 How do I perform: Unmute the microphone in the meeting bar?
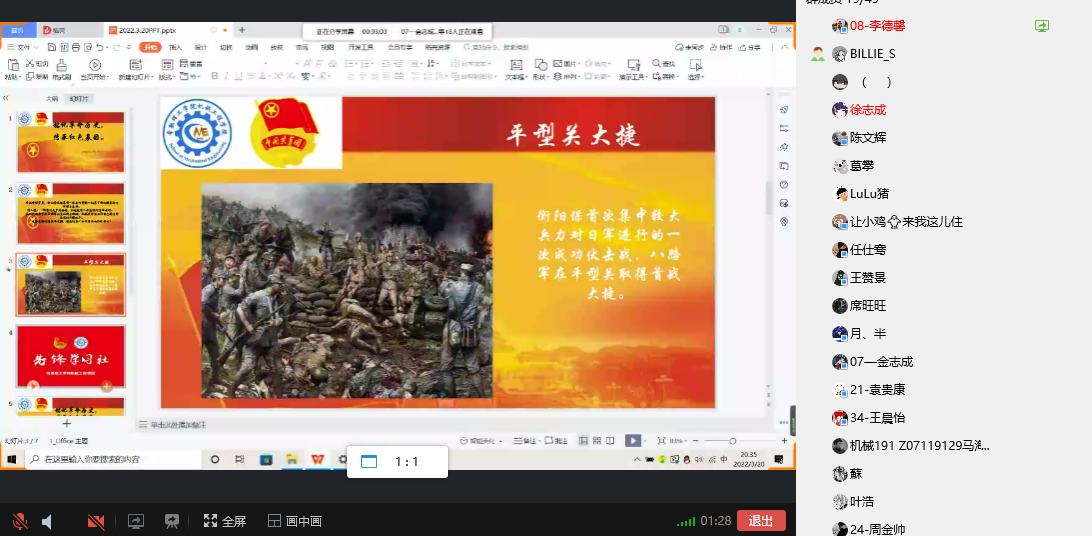click(x=20, y=521)
